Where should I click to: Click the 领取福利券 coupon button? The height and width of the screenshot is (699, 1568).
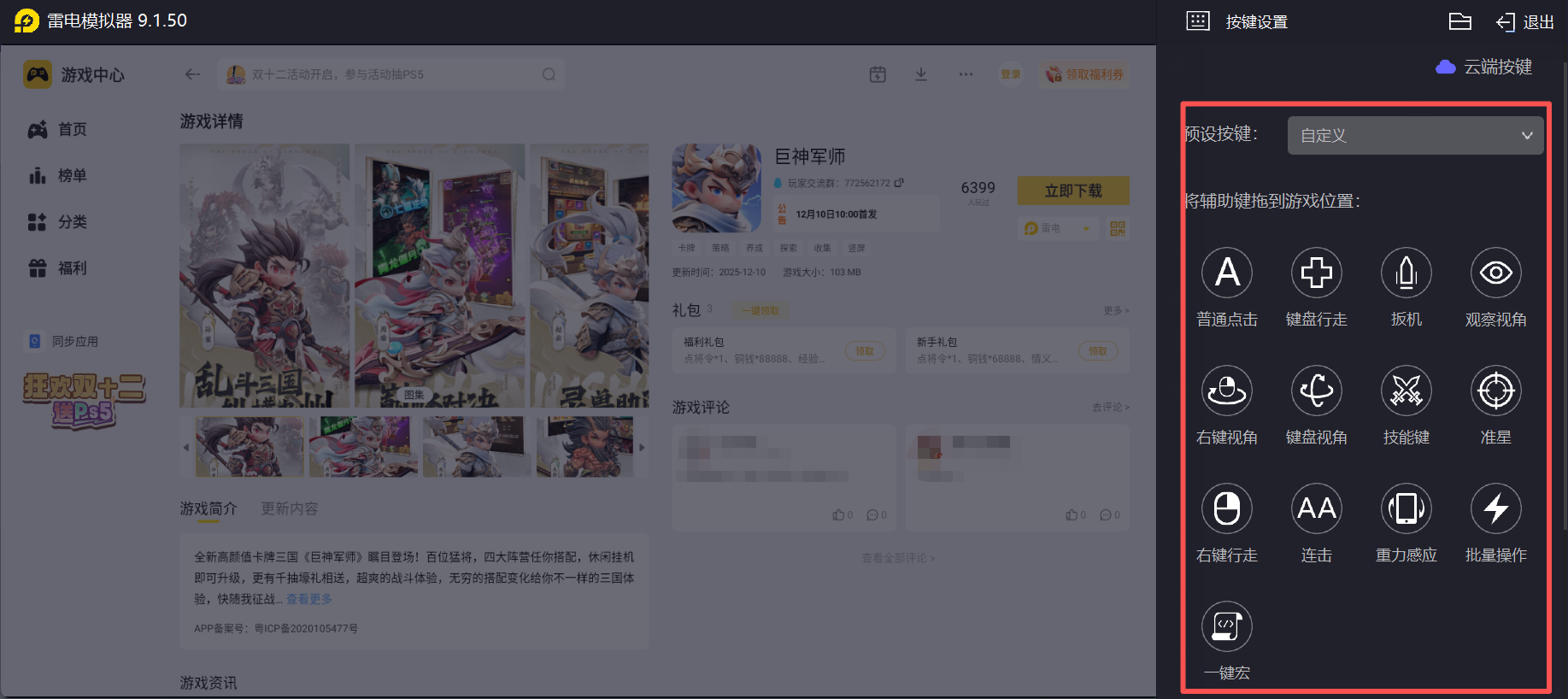point(1085,74)
